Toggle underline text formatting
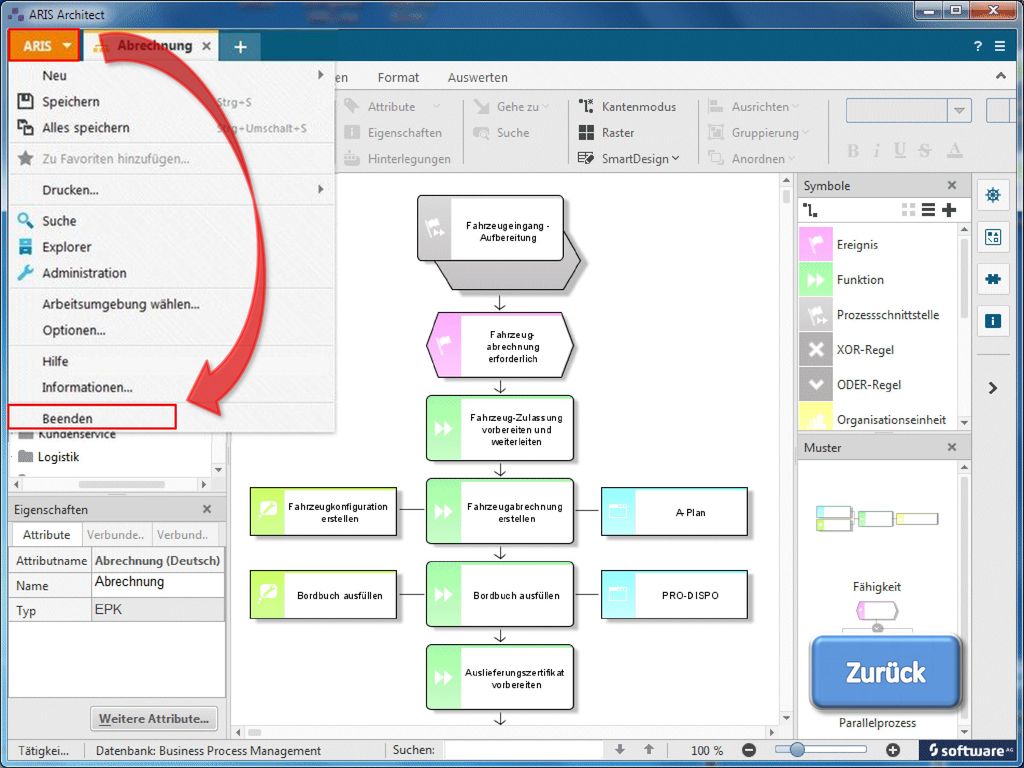 [899, 151]
